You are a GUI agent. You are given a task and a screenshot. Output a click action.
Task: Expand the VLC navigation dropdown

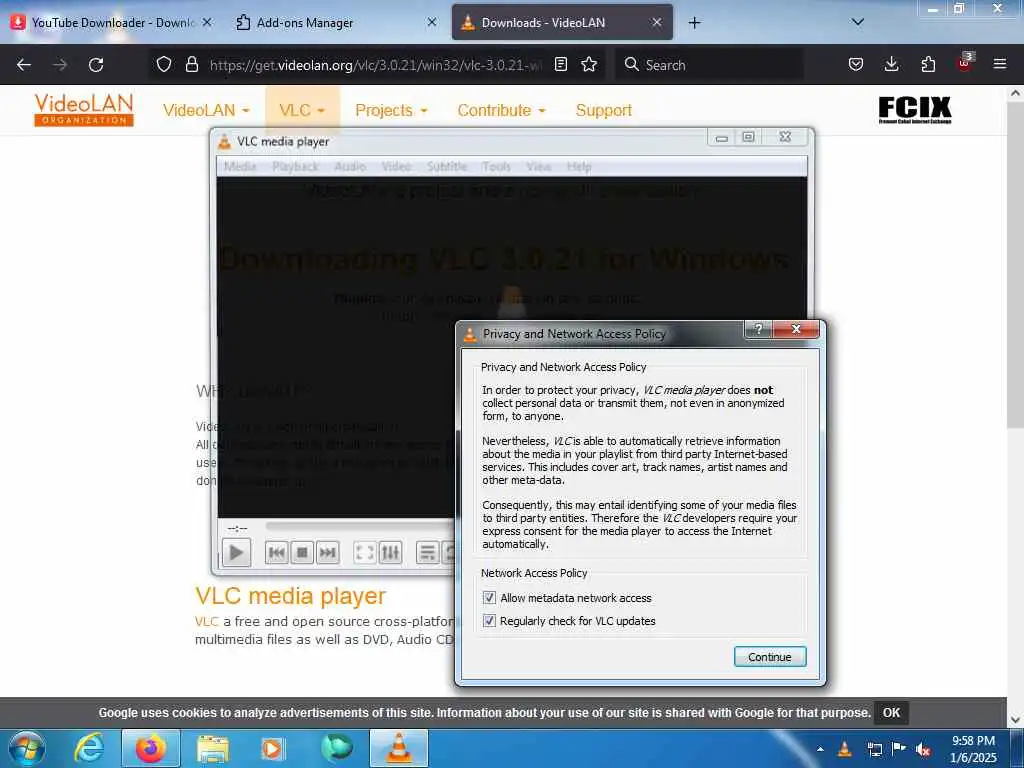click(302, 110)
